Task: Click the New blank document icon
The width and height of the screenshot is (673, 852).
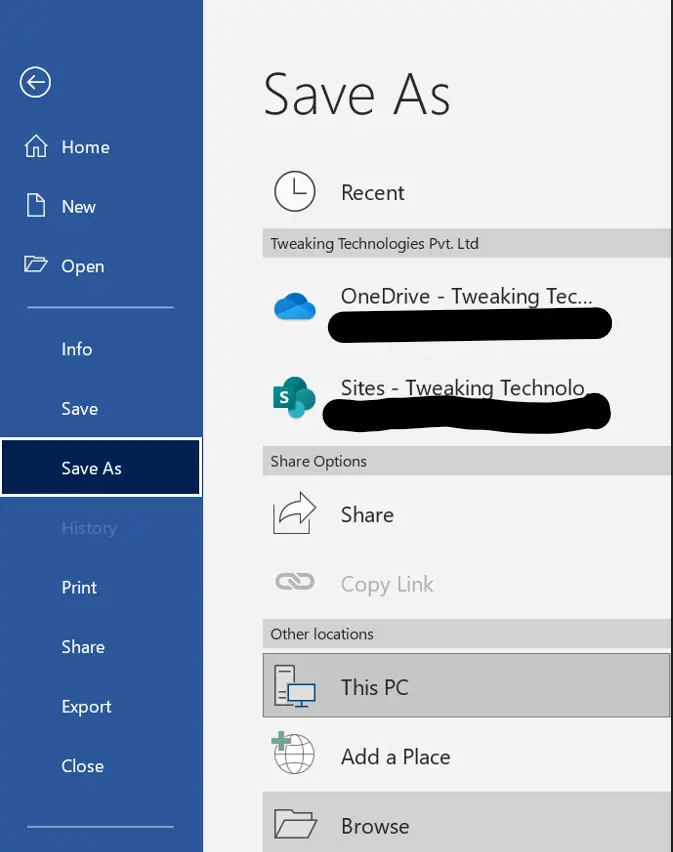Action: [x=36, y=205]
